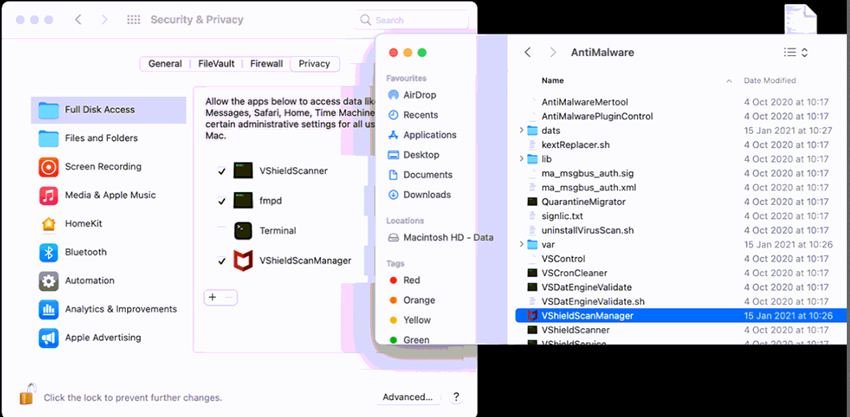Screen dimensions: 850x417
Task: Switch to FileVault tab
Action: pos(216,64)
